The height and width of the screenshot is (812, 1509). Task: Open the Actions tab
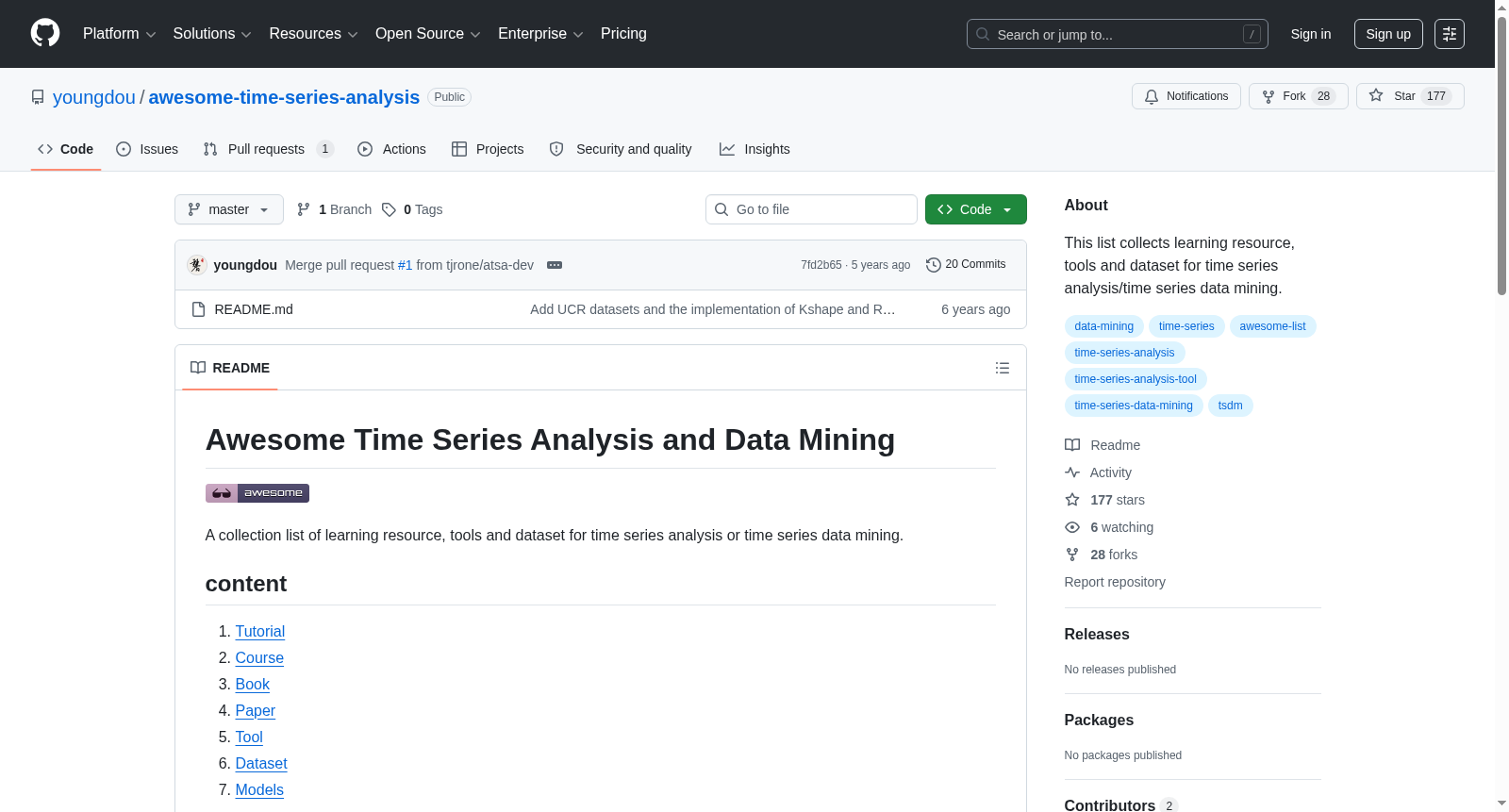point(392,149)
